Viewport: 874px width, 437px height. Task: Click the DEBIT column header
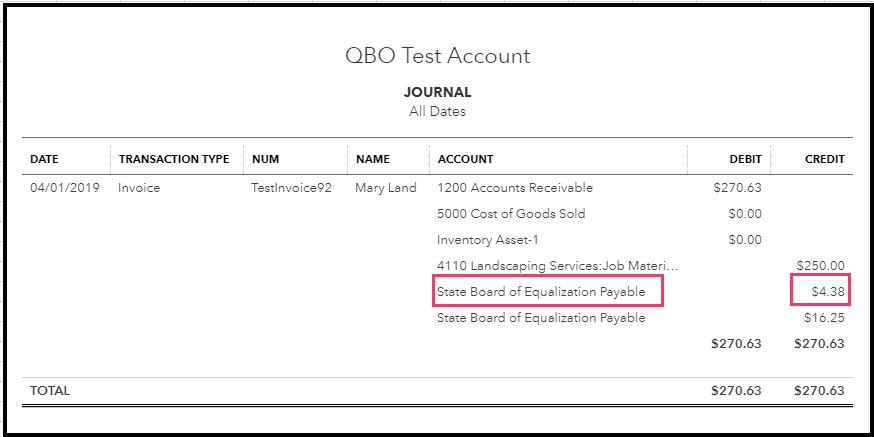[745, 159]
